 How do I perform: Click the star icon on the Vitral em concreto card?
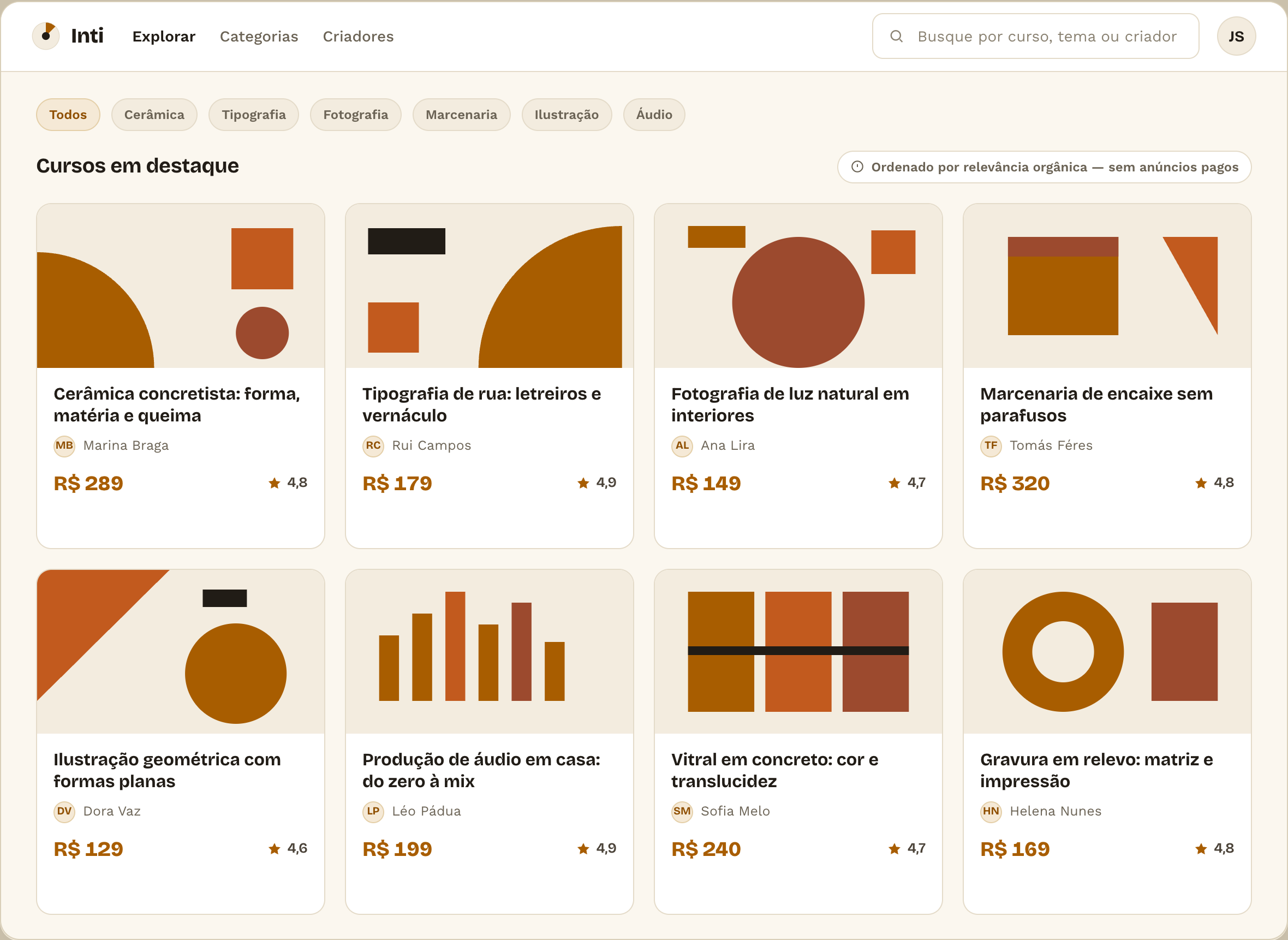point(895,849)
